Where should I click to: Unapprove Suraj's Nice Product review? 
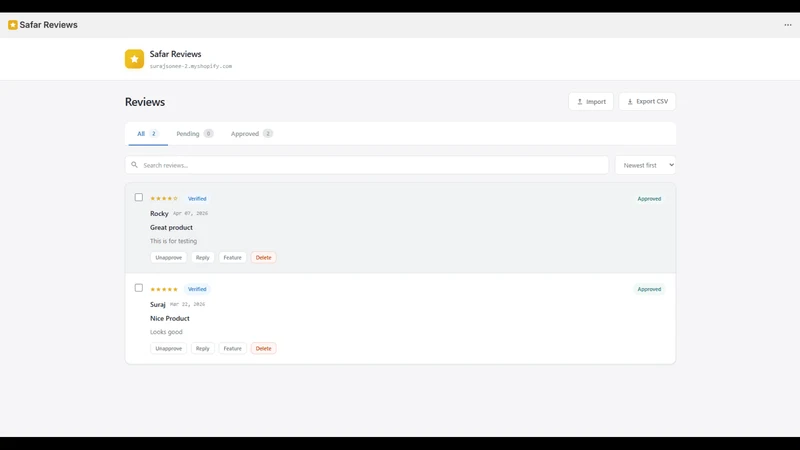tap(168, 348)
